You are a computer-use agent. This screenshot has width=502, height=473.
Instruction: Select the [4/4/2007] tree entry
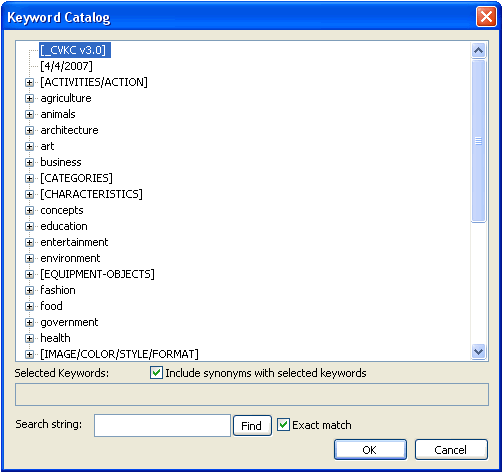66,66
